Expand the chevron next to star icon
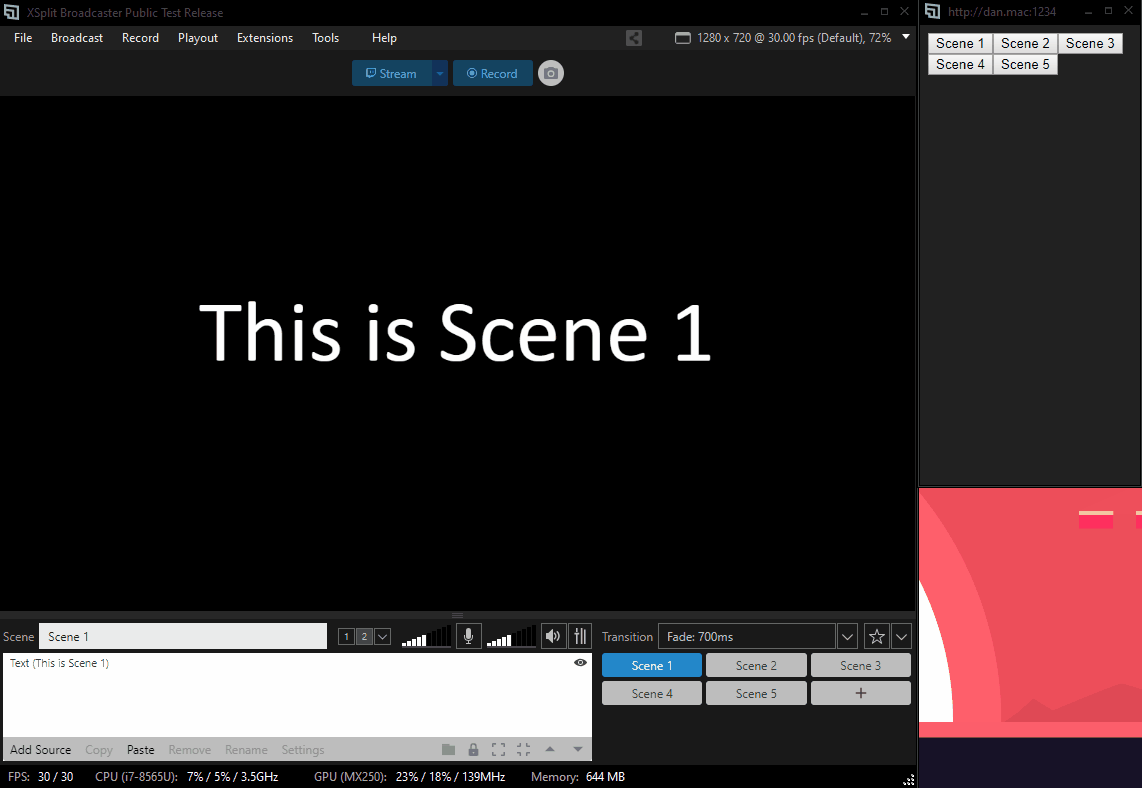Image resolution: width=1142 pixels, height=788 pixels. tap(901, 637)
